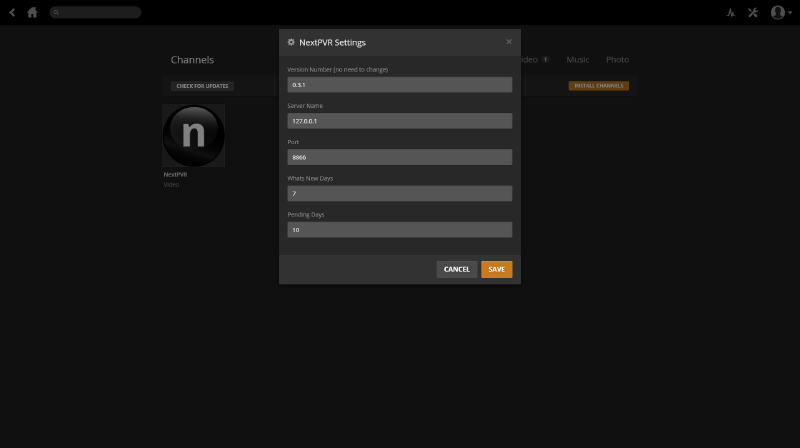800x448 pixels.
Task: Save the NextPVR settings
Action: point(496,269)
